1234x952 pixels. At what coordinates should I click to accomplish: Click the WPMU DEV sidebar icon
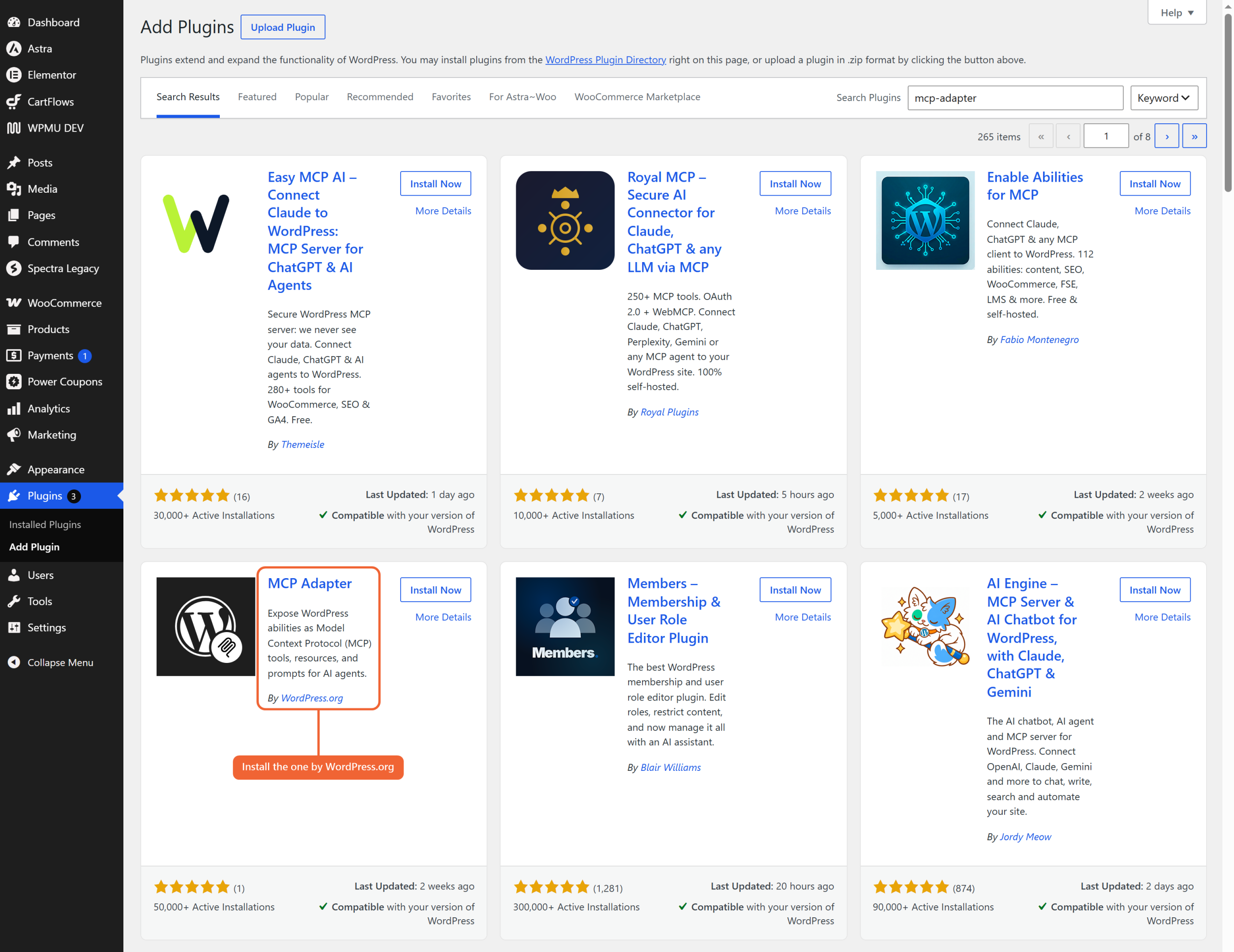[14, 128]
